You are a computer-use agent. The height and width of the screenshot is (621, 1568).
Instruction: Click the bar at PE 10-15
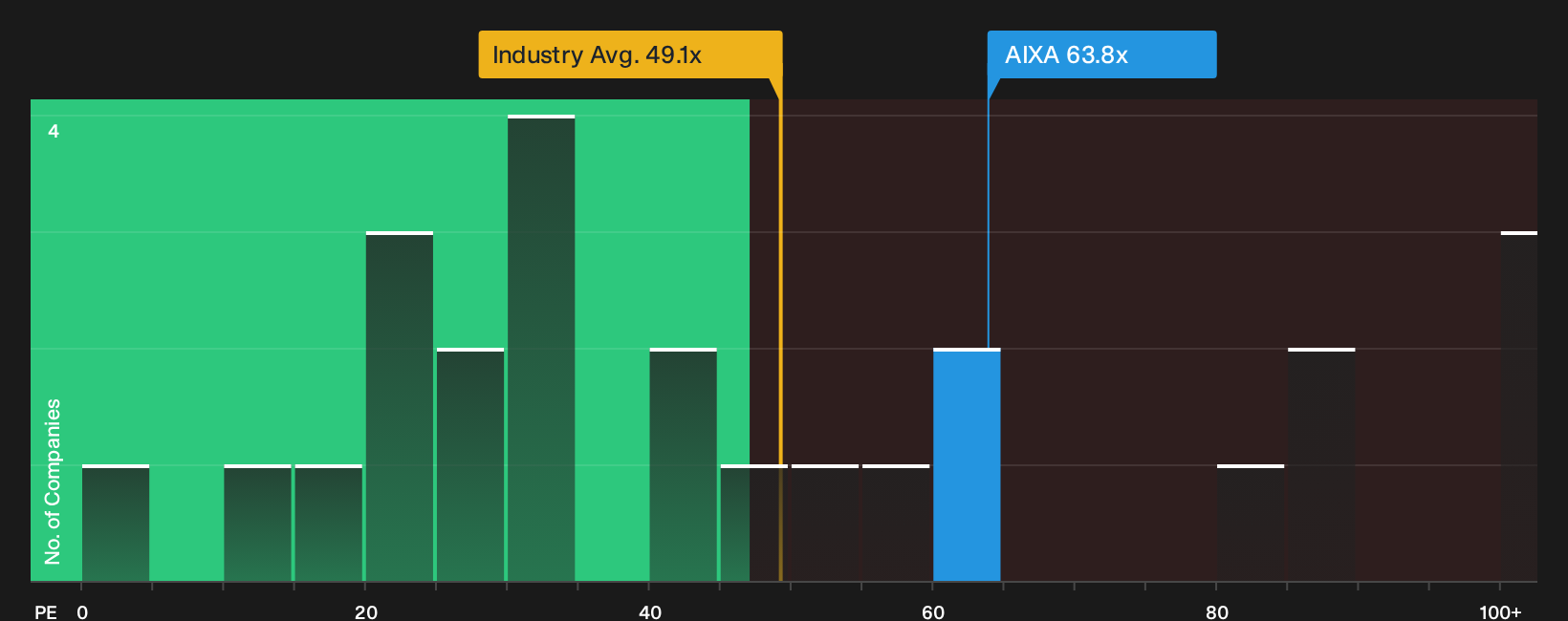tap(257, 524)
